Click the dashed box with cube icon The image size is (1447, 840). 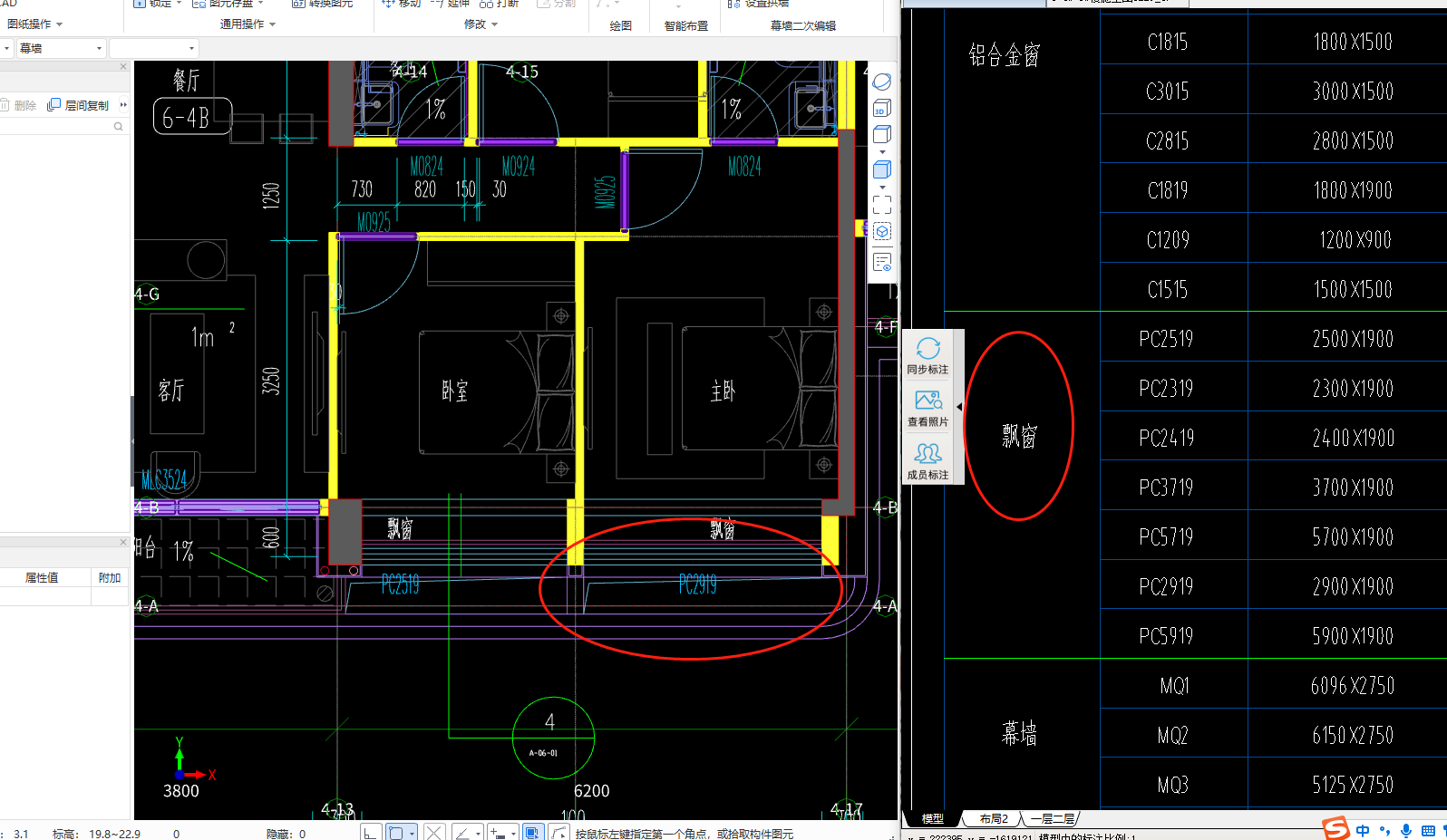[882, 232]
